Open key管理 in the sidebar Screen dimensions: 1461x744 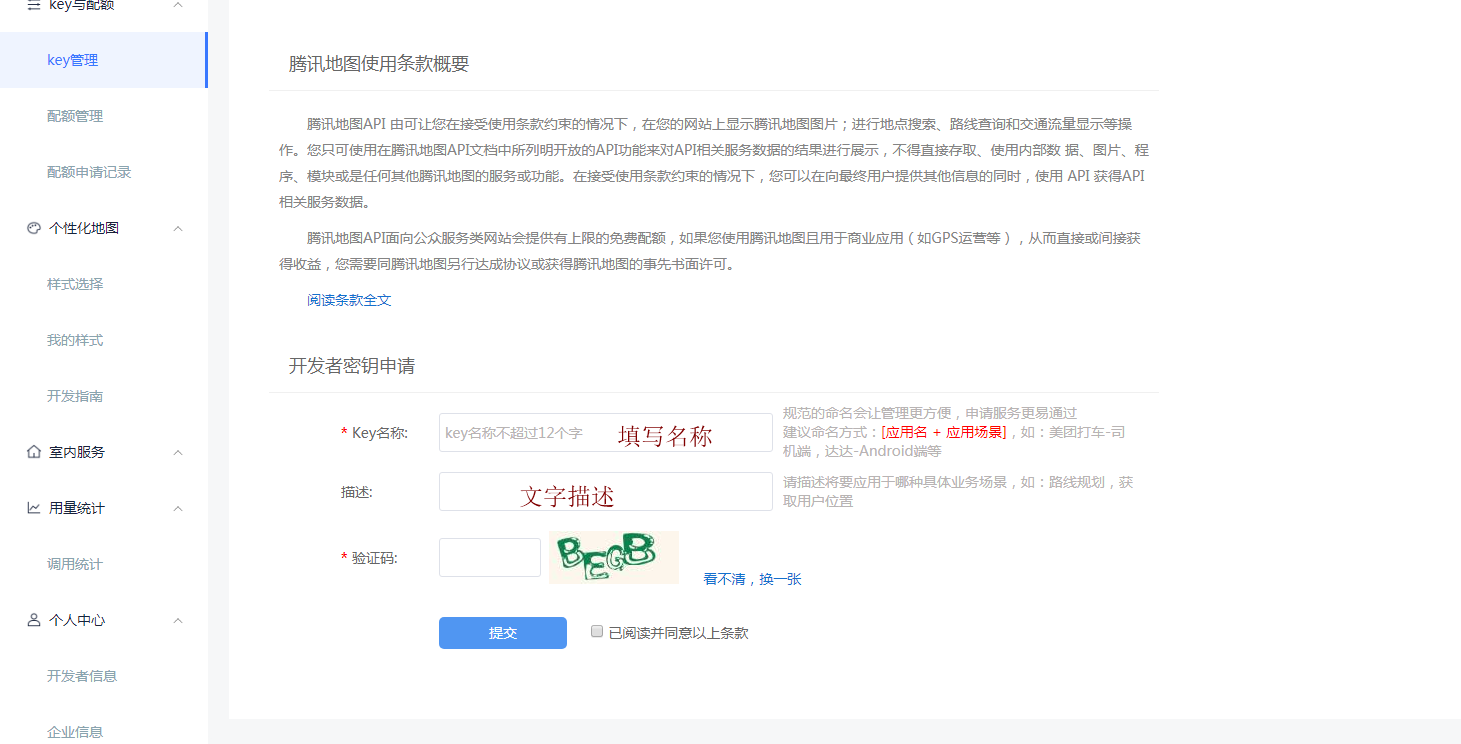coord(104,60)
